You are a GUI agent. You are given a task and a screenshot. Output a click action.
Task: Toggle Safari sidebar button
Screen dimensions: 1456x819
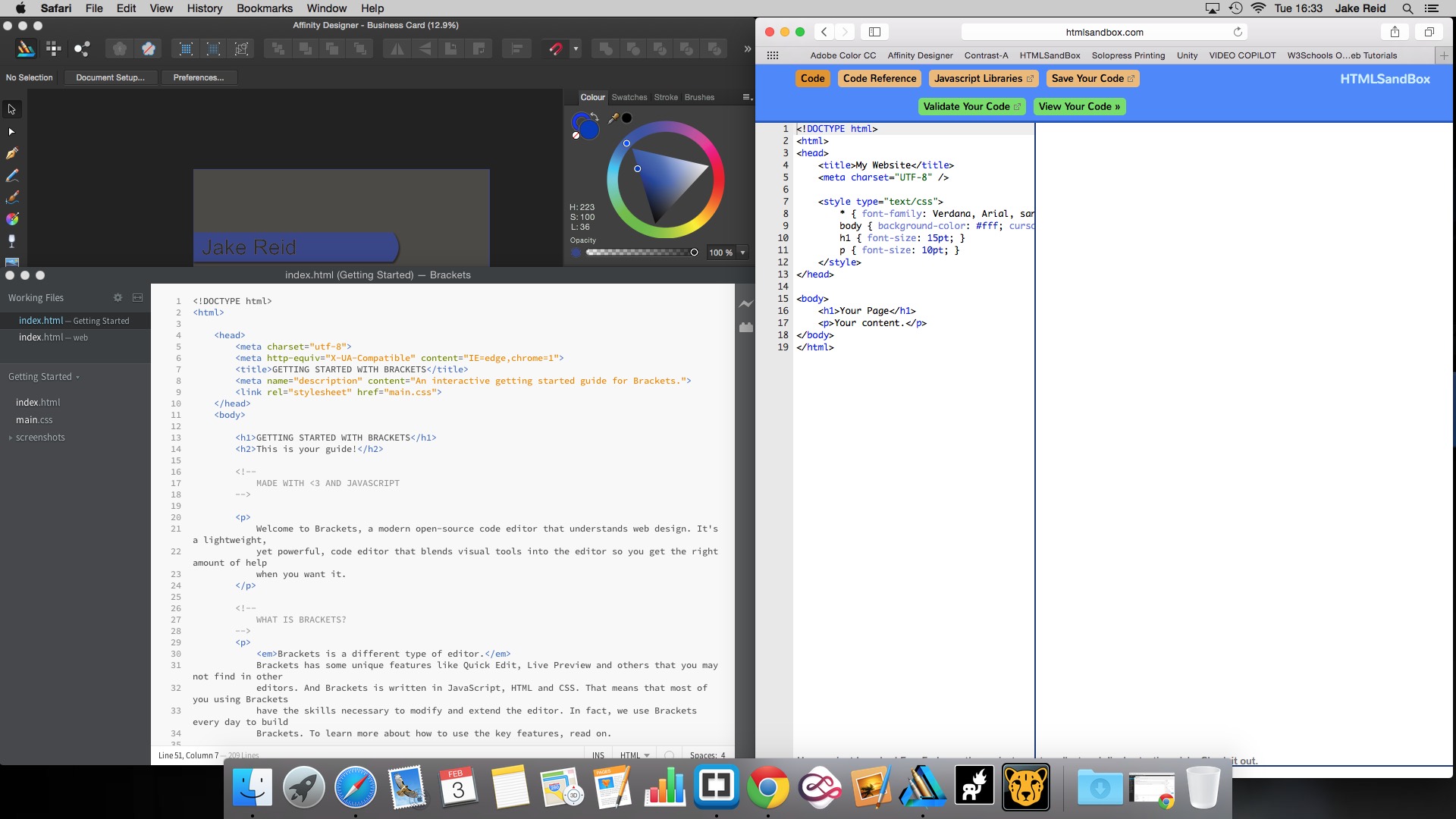pos(874,32)
